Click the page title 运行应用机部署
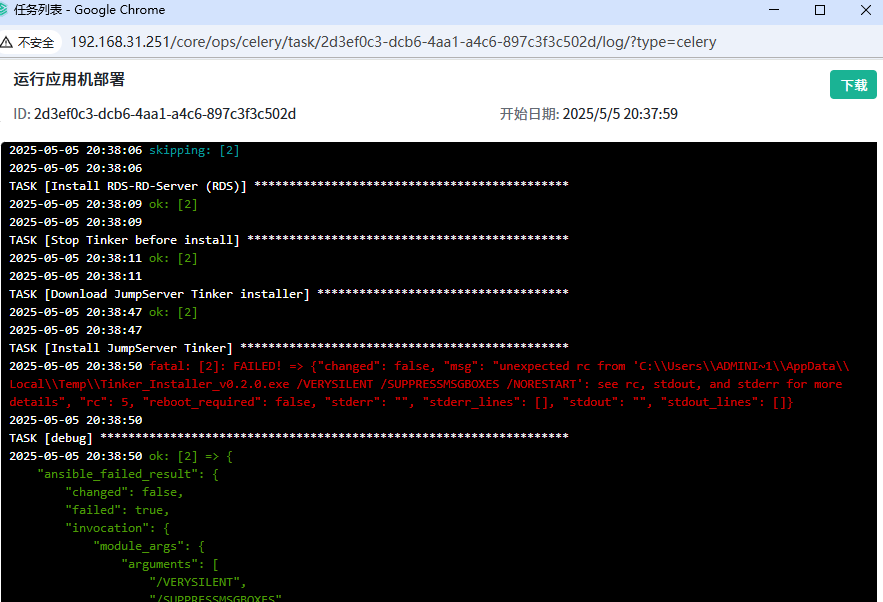Image resolution: width=883 pixels, height=602 pixels. tap(69, 79)
